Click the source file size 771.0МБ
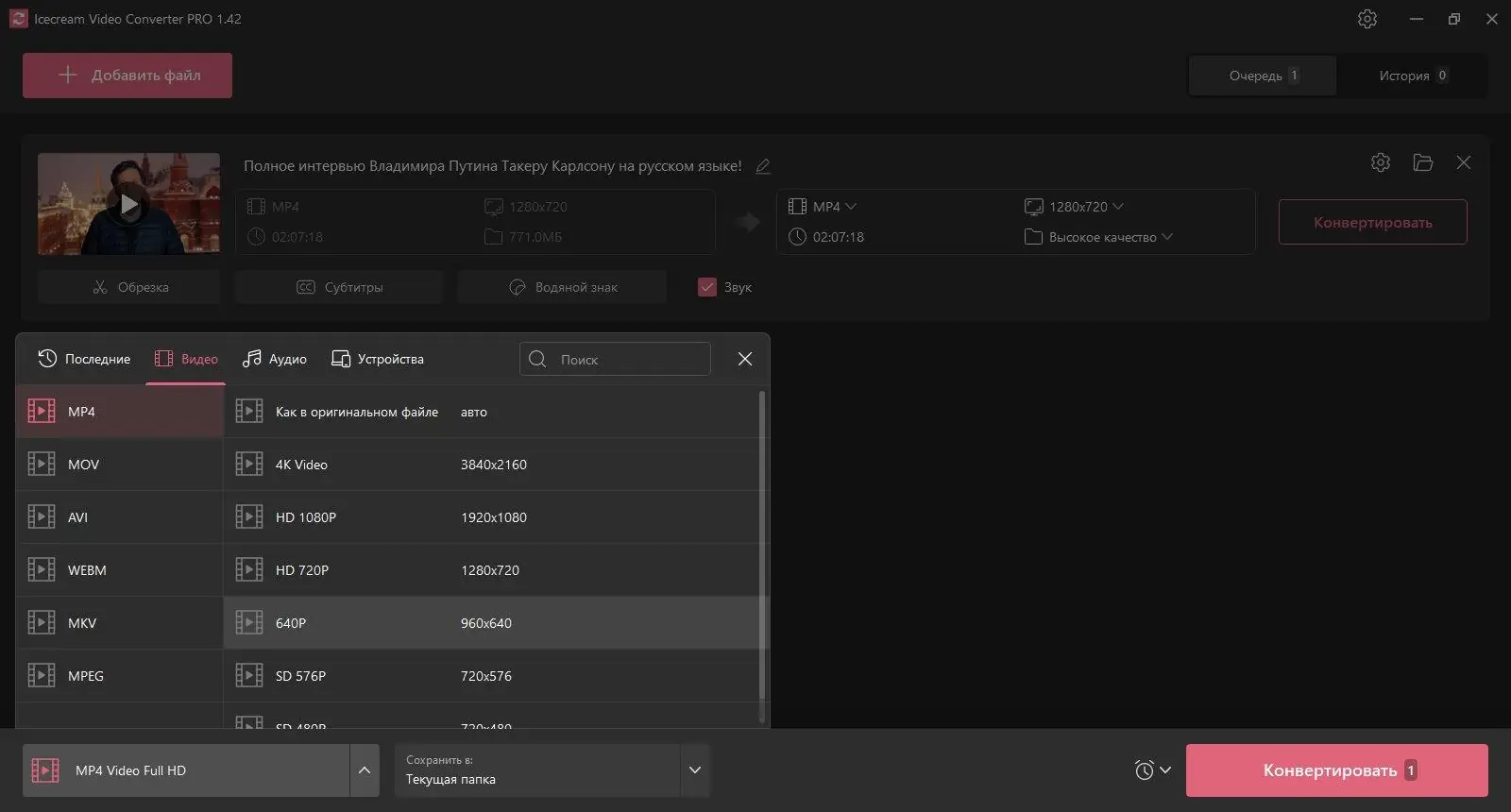This screenshot has height=812, width=1511. (535, 237)
